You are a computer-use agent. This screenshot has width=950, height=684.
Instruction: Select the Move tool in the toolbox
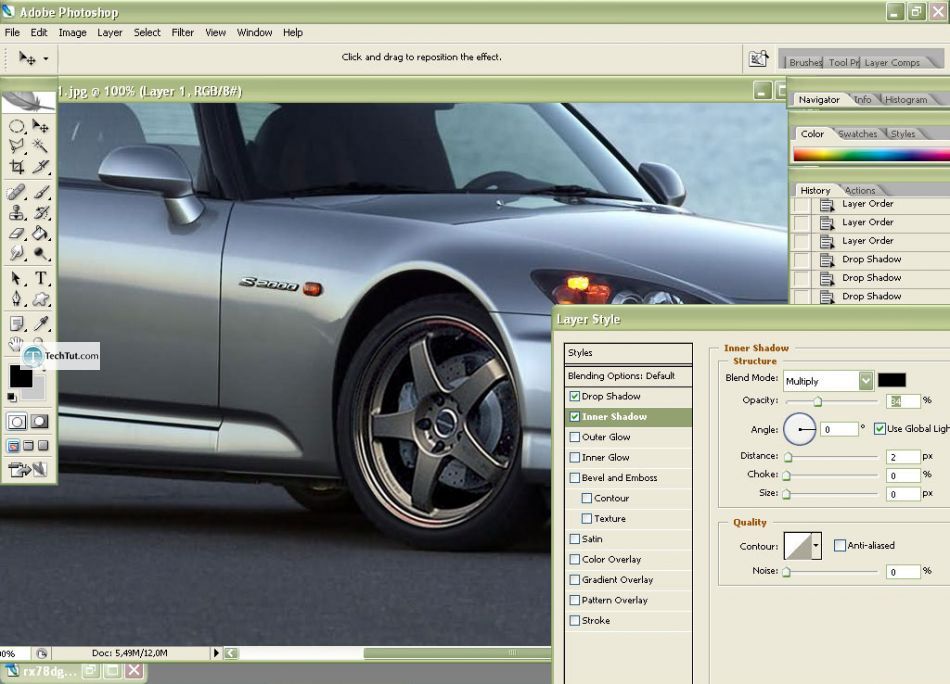pyautogui.click(x=40, y=126)
